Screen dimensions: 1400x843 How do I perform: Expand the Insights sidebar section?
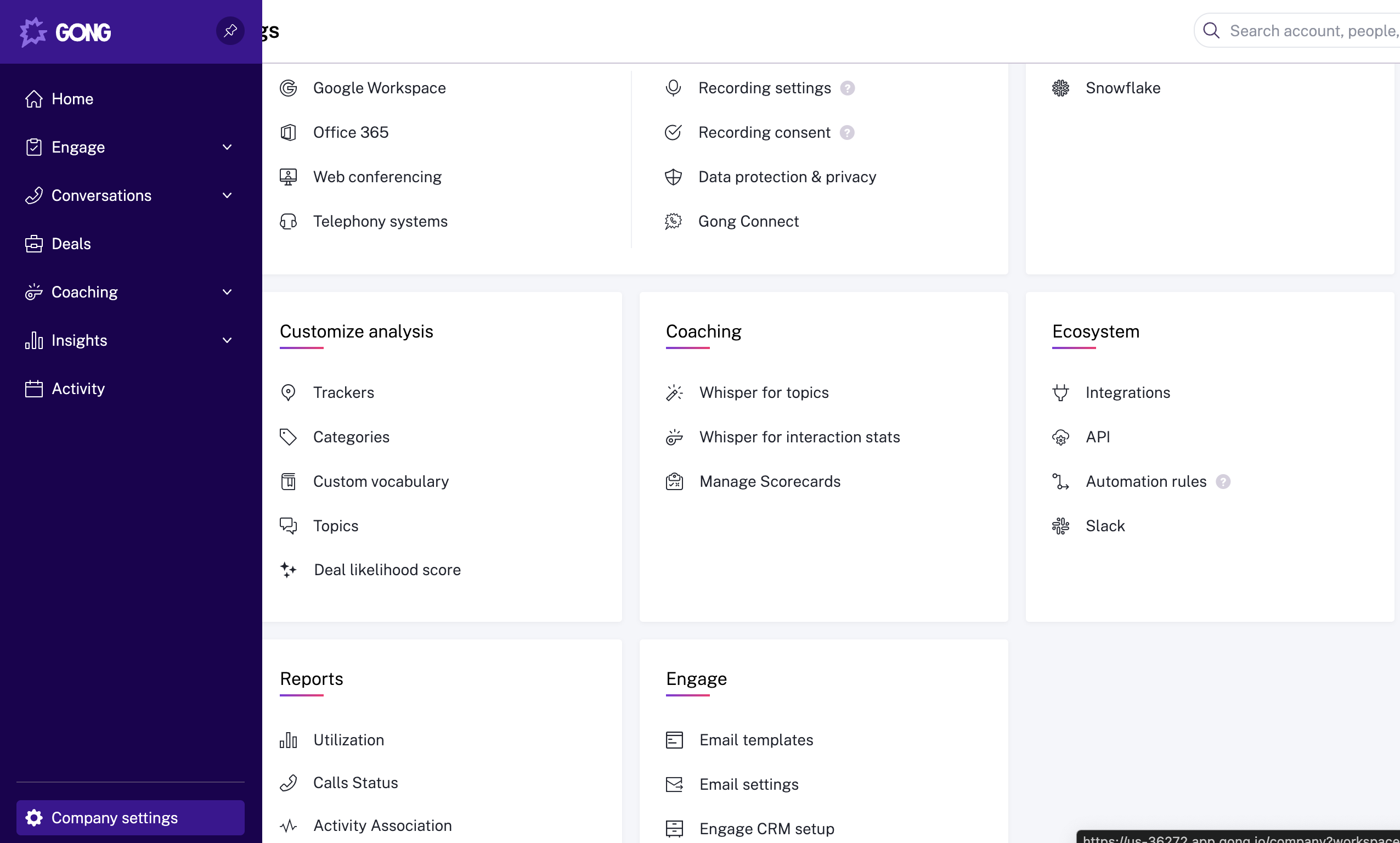(x=227, y=340)
